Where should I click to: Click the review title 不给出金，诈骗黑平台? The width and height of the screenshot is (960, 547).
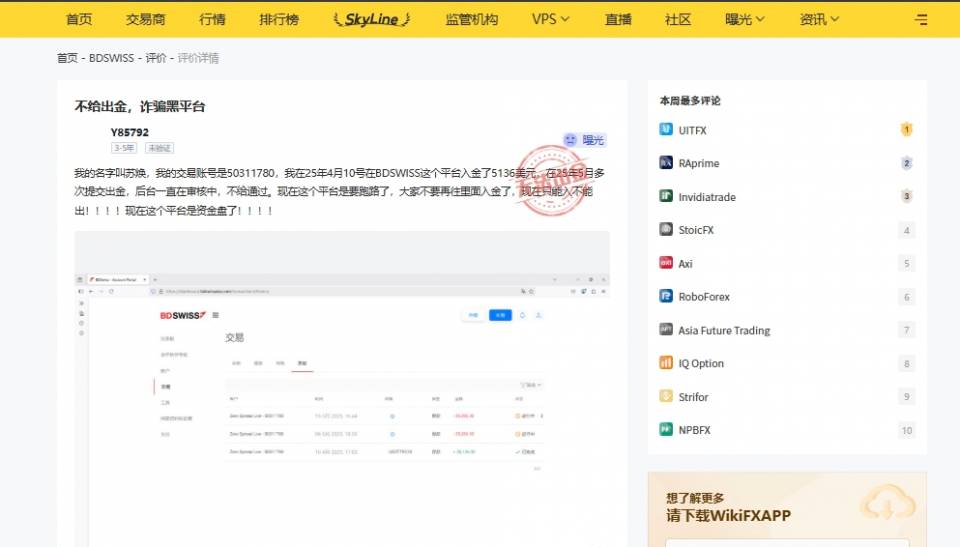pos(140,107)
